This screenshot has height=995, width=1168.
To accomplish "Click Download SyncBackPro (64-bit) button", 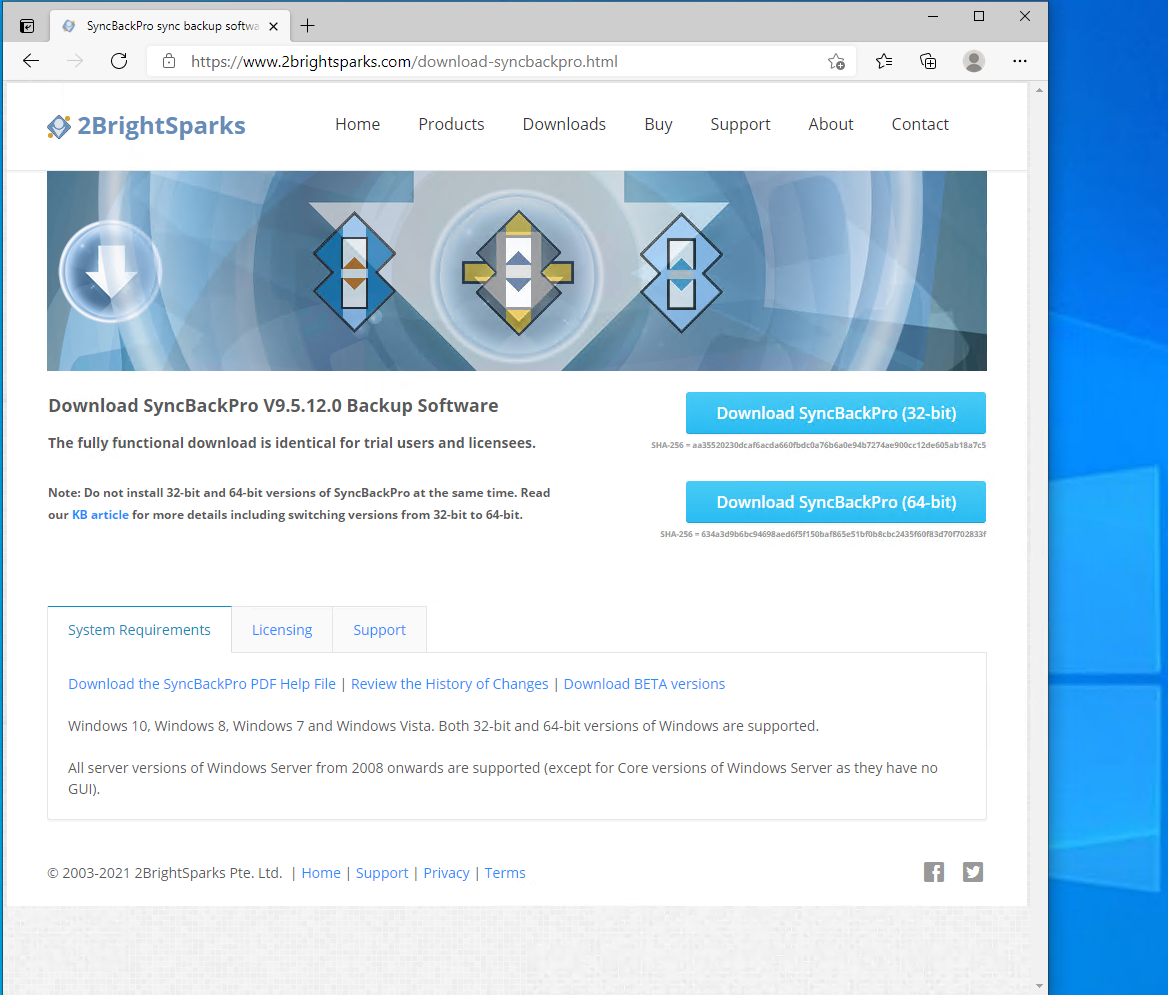I will click(x=836, y=502).
